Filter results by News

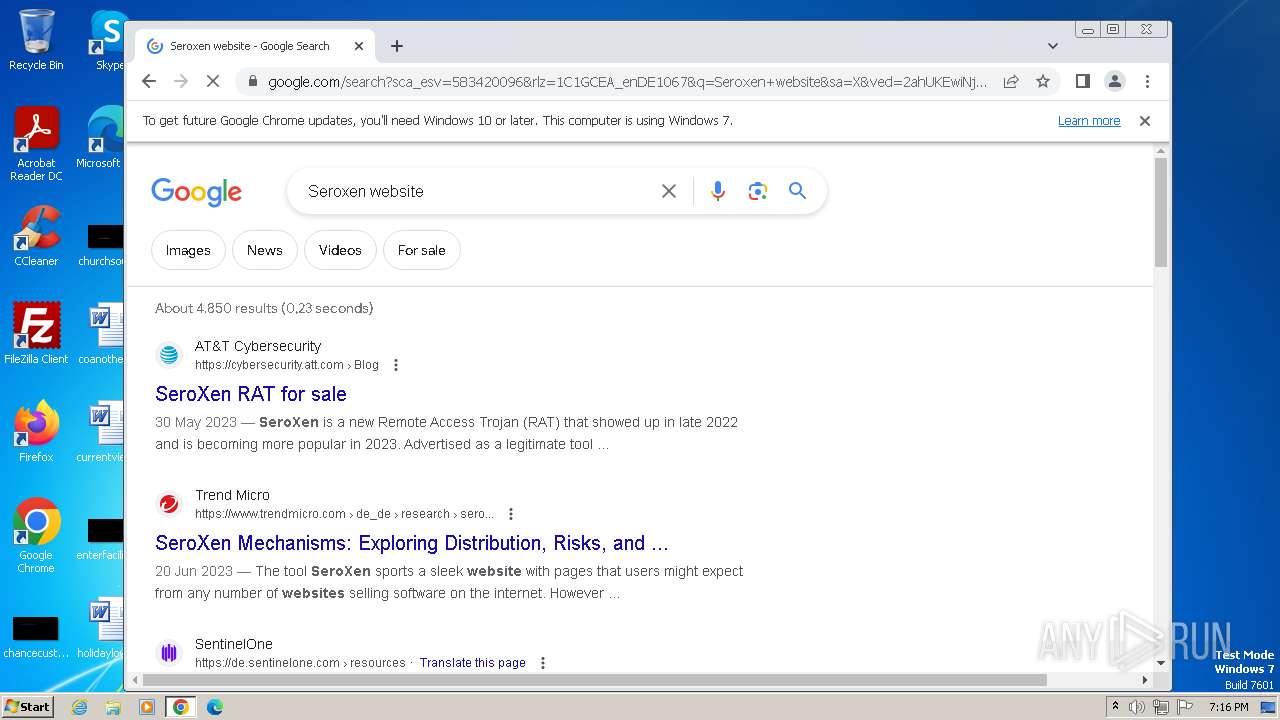pyautogui.click(x=265, y=250)
